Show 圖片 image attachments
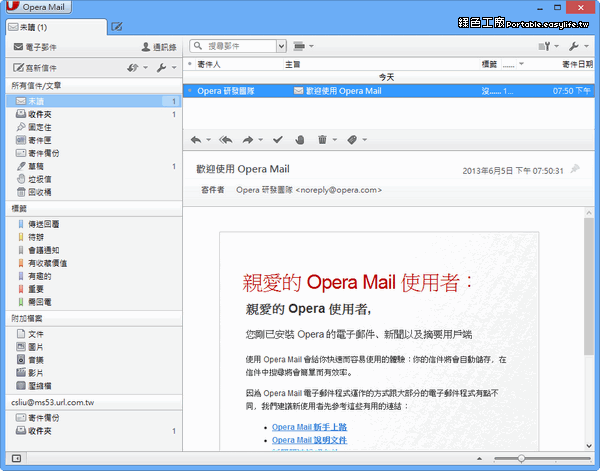The width and height of the screenshot is (600, 471). pos(93,347)
